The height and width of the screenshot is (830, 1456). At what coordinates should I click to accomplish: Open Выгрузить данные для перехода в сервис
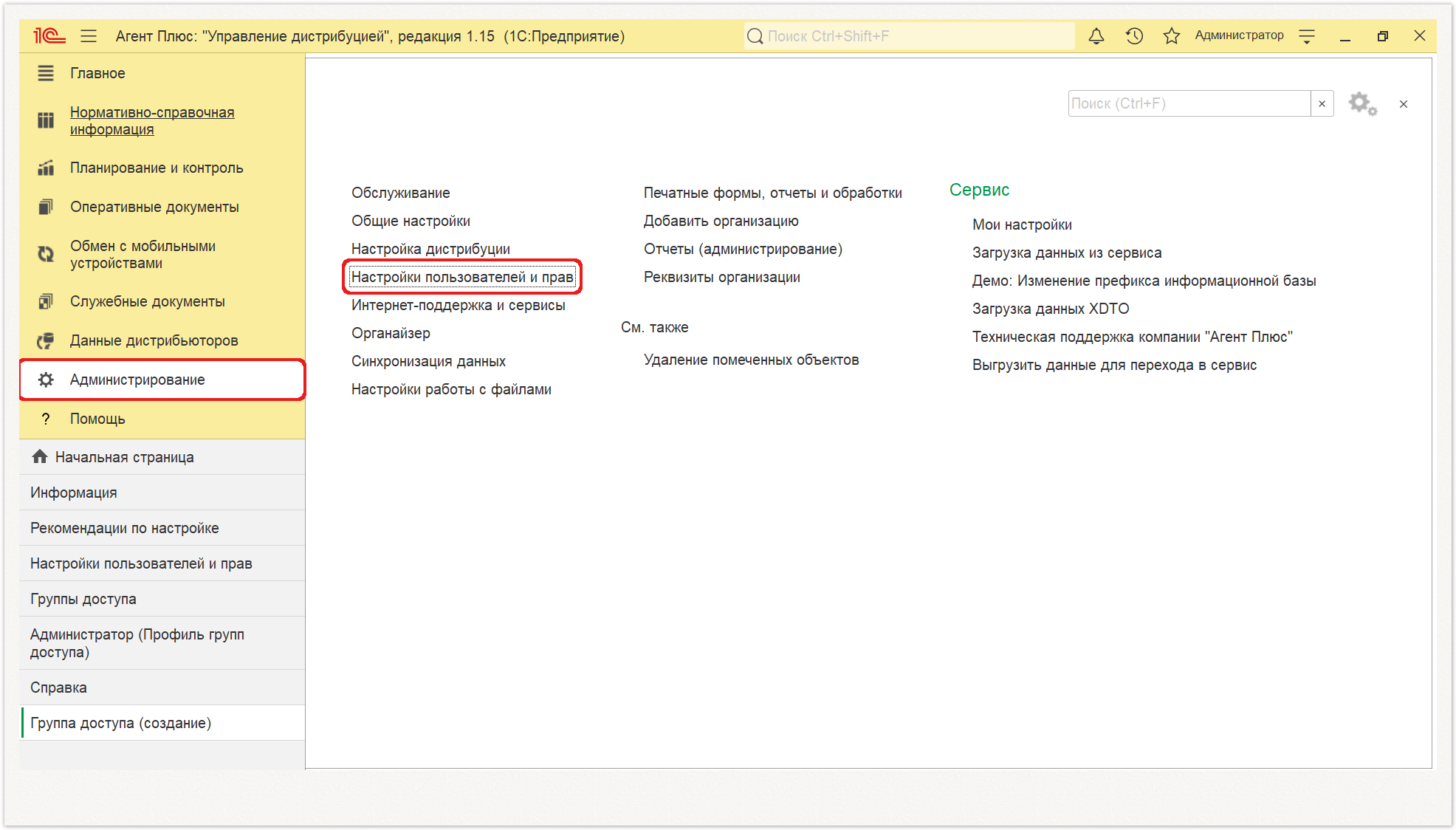1114,365
